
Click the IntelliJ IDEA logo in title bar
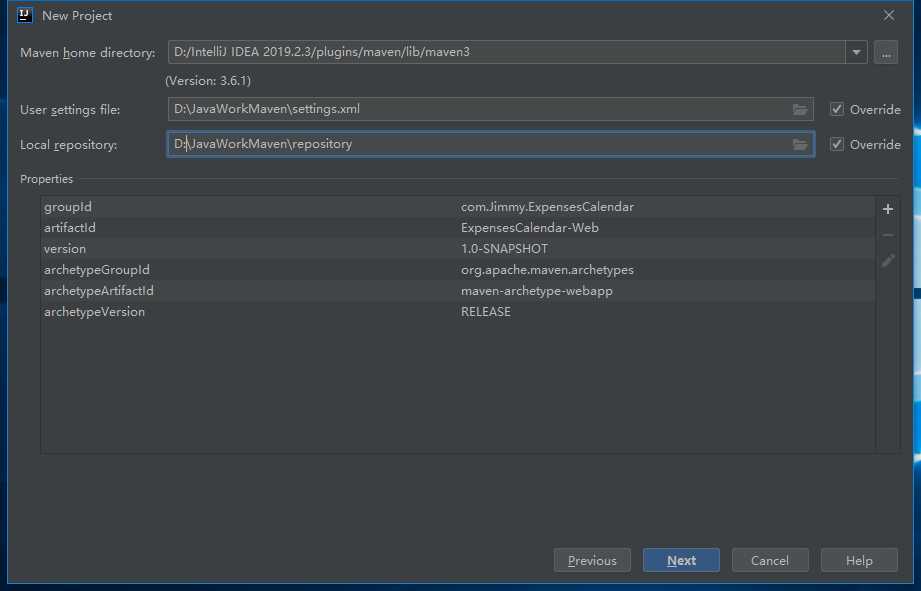[x=25, y=15]
